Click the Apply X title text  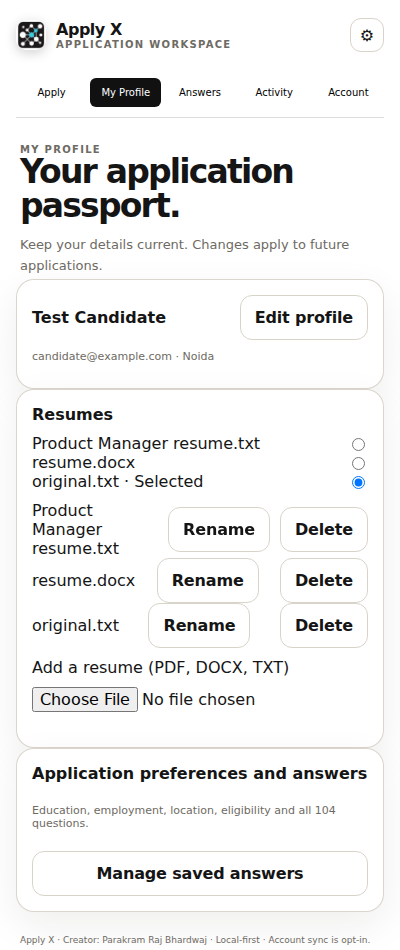pos(89,29)
